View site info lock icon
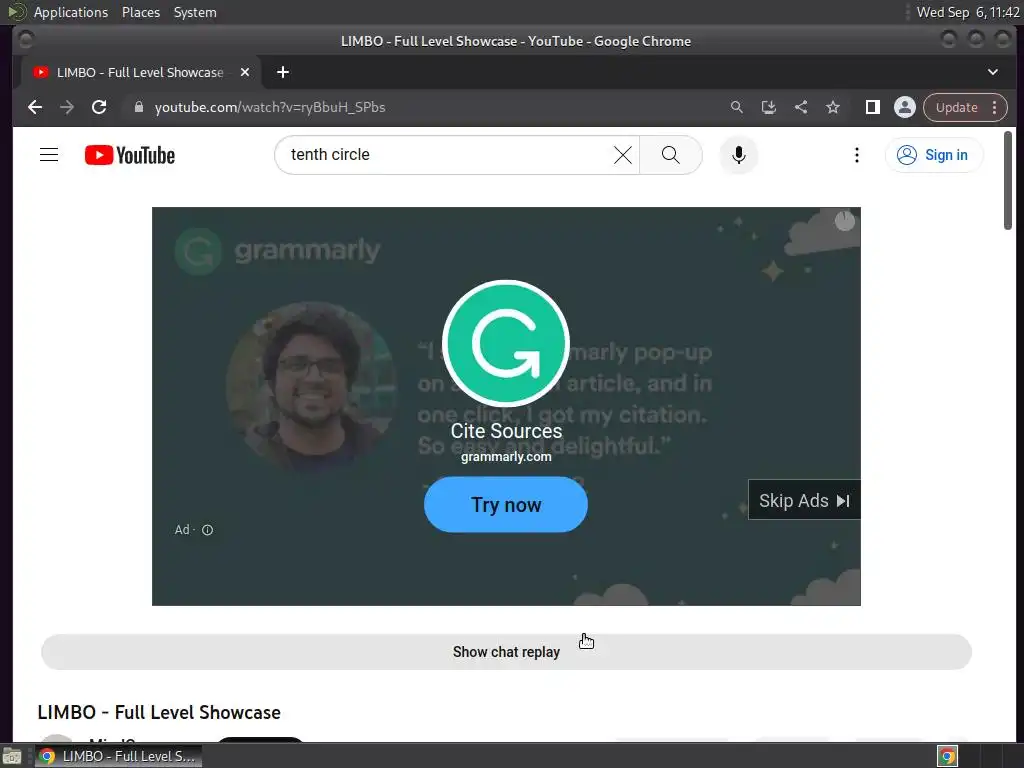 click(138, 107)
